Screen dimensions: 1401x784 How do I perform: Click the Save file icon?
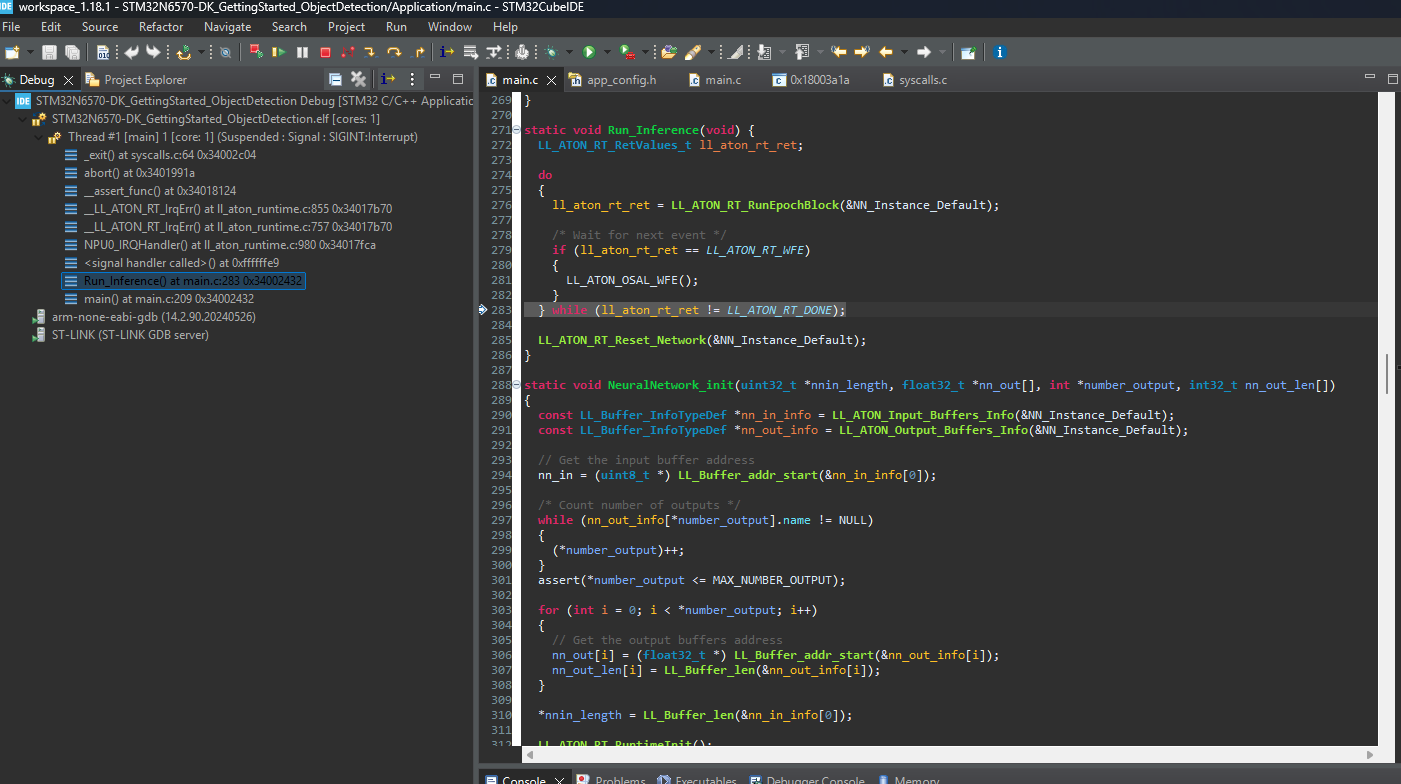tap(49, 52)
